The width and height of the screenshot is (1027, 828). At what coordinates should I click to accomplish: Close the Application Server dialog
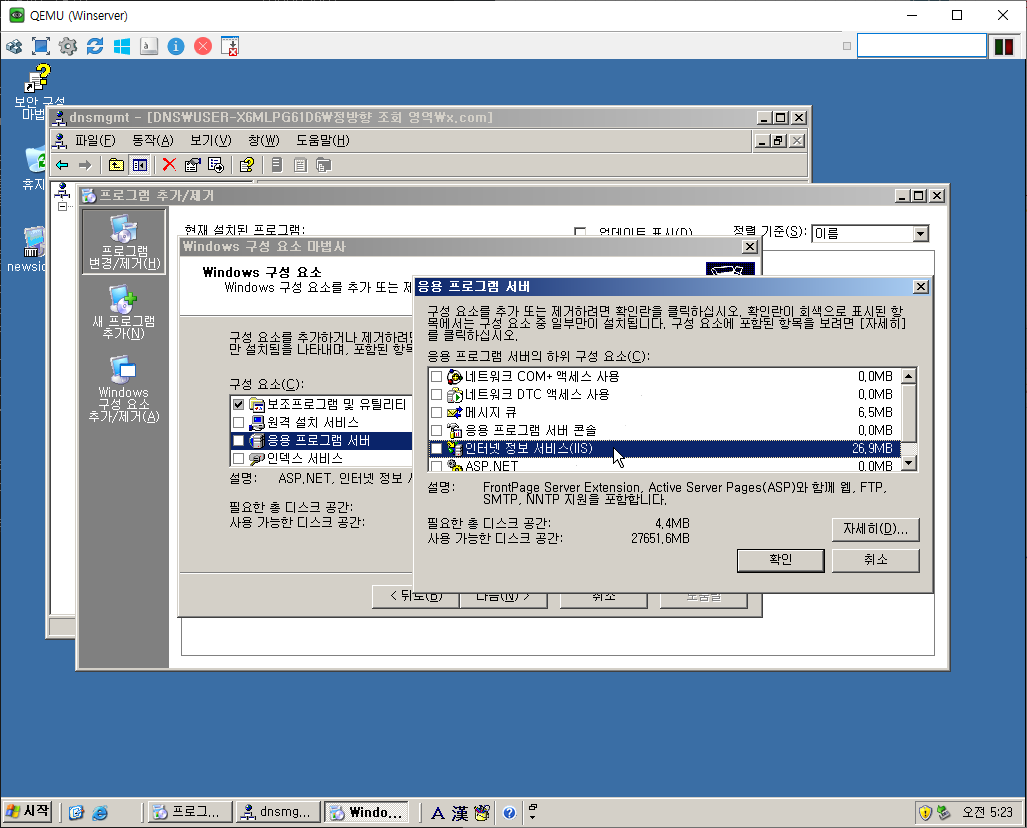pyautogui.click(x=920, y=287)
